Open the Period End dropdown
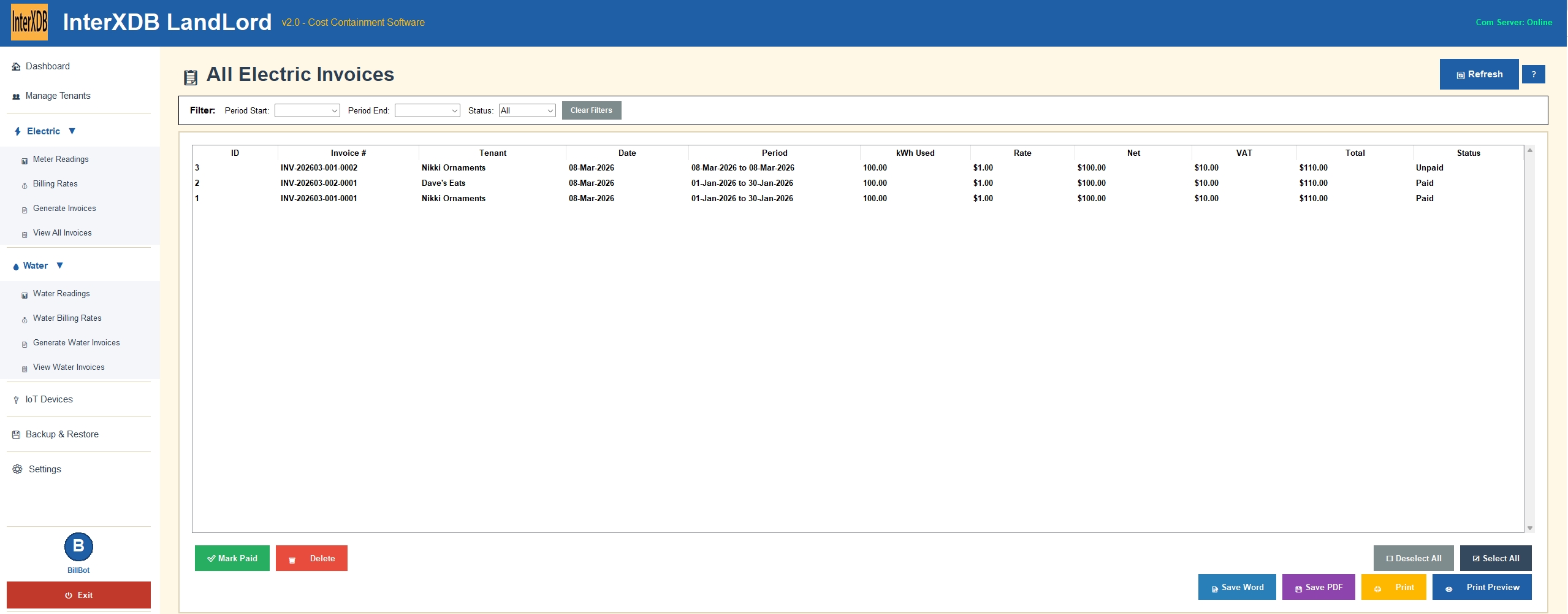 tap(427, 110)
